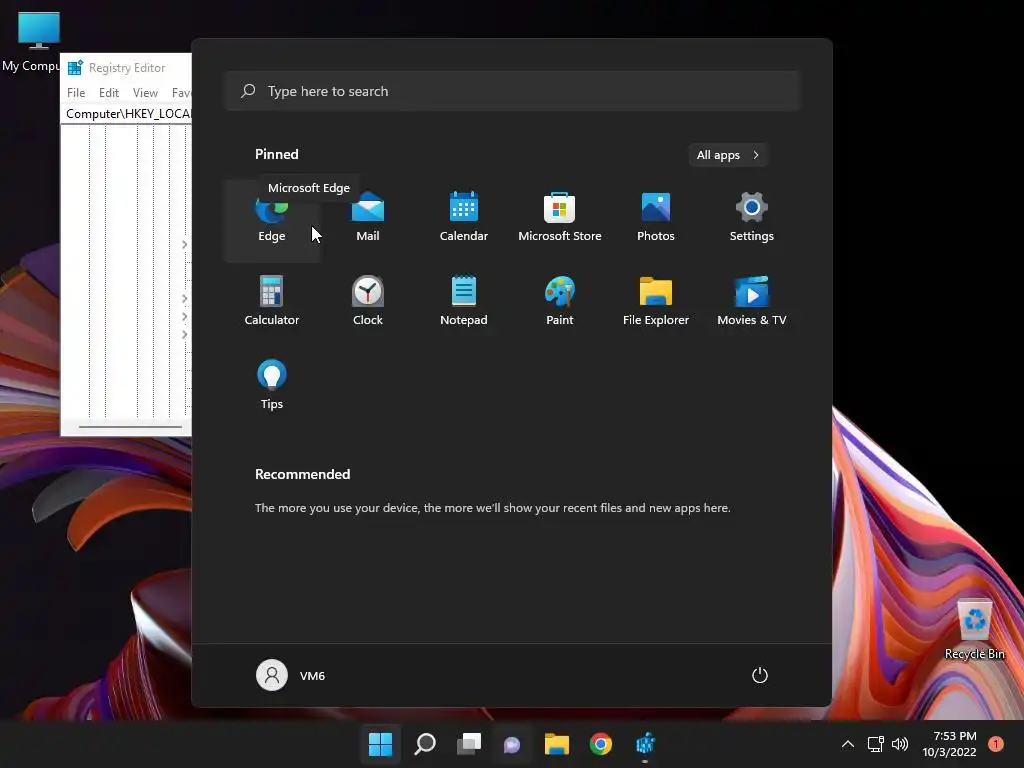Click Registry Editor horizontal scrollbar
Image resolution: width=1024 pixels, height=768 pixels.
130,427
